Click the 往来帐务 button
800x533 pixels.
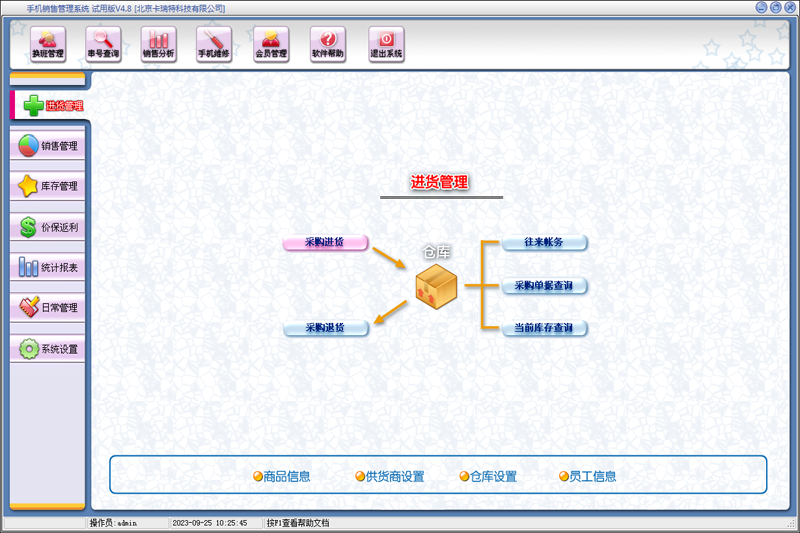(544, 242)
